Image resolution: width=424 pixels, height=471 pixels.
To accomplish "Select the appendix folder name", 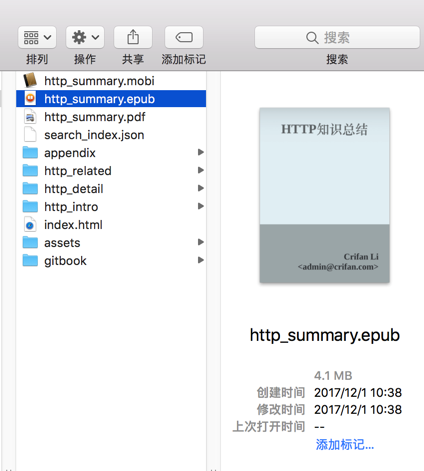I will coord(70,153).
